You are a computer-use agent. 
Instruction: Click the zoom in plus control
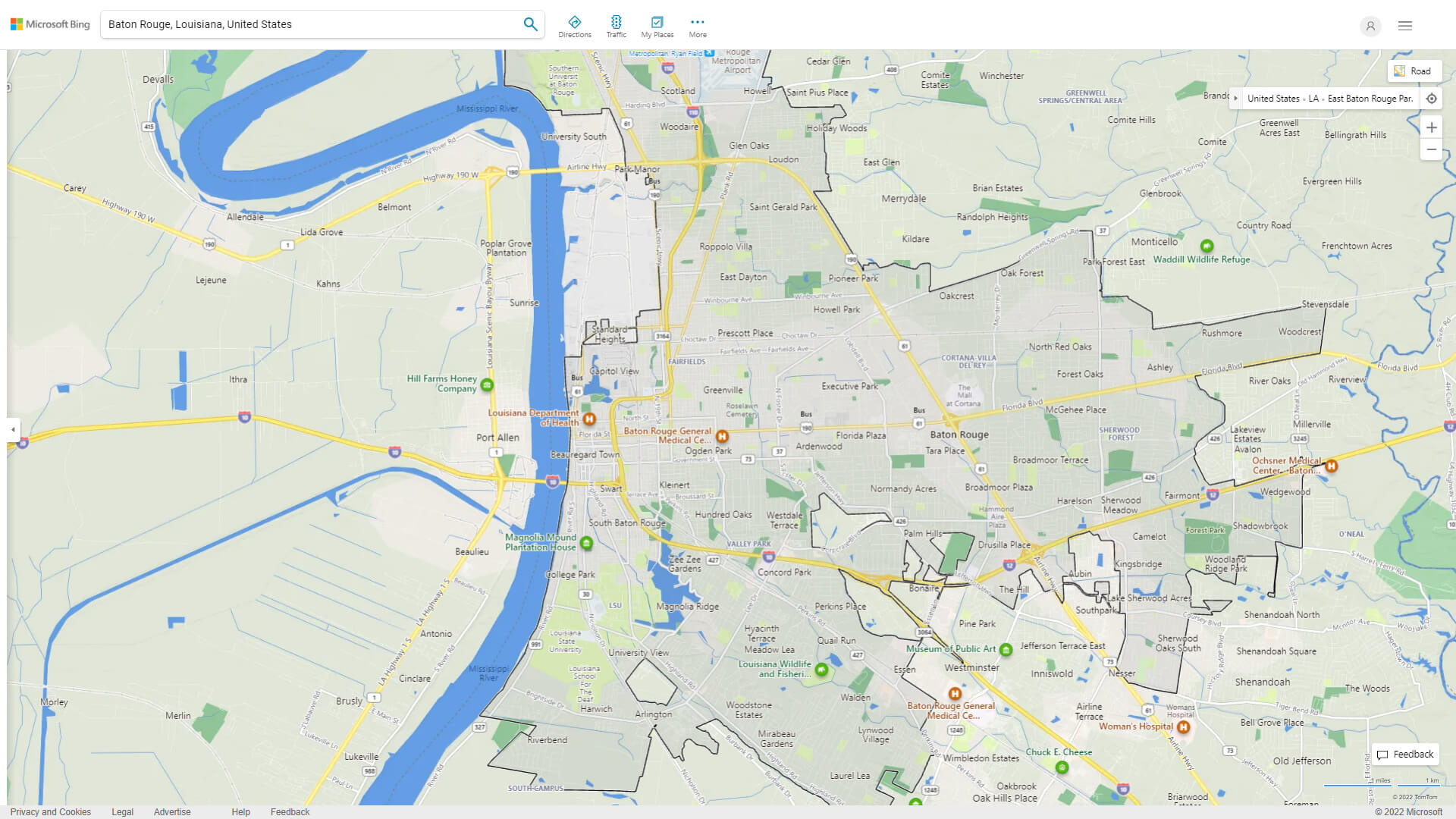tap(1432, 127)
